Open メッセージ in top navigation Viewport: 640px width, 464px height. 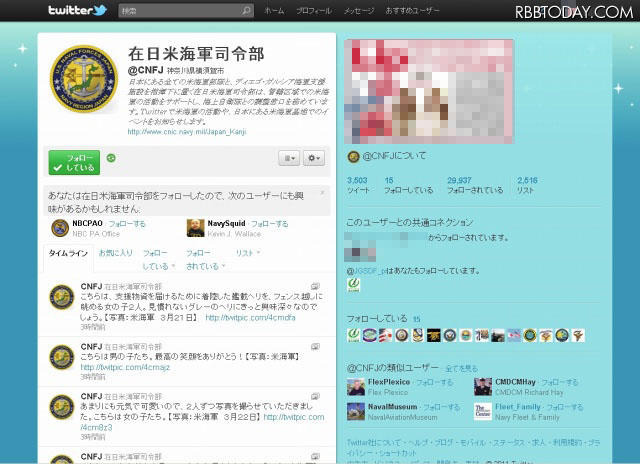coord(359,11)
